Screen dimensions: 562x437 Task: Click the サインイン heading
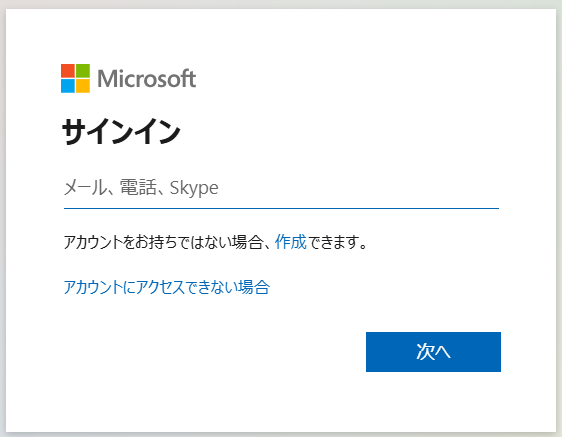[121, 132]
